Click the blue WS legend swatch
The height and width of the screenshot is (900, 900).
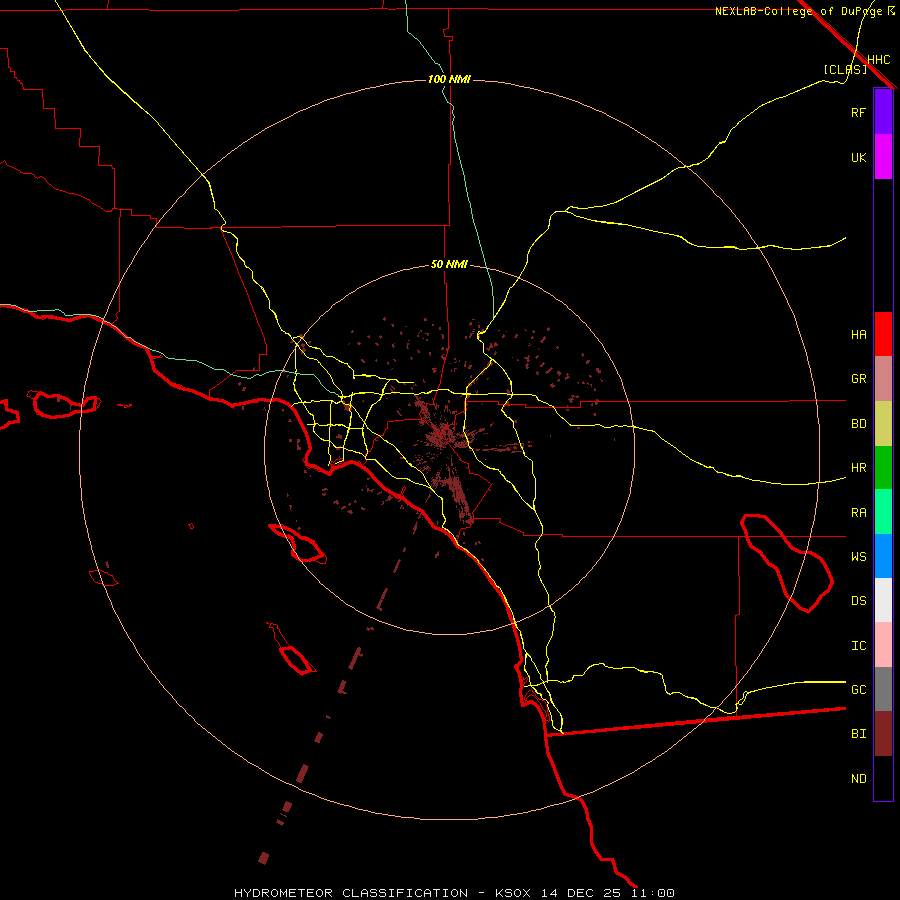(883, 556)
